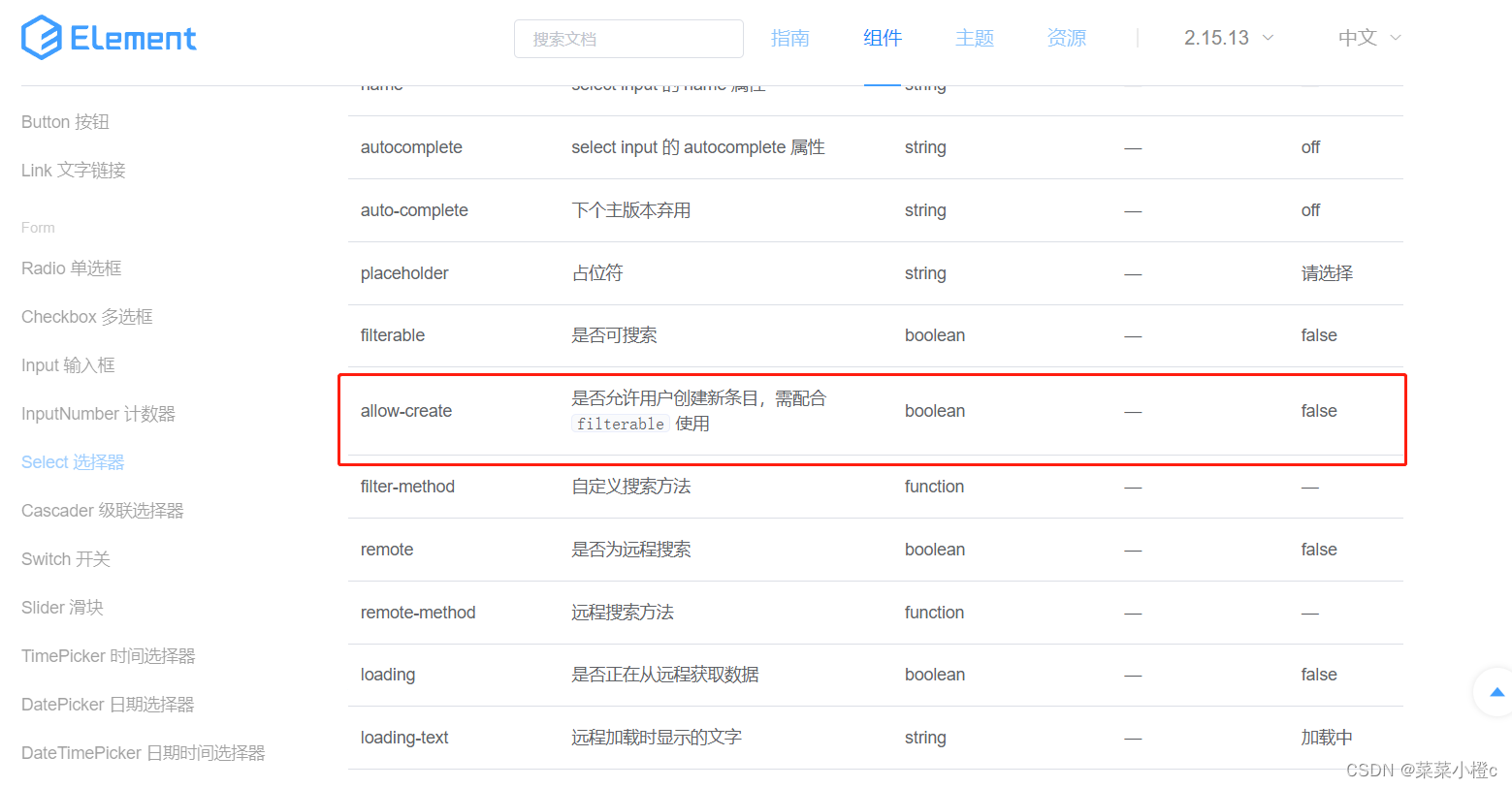Image resolution: width=1512 pixels, height=788 pixels.
Task: Open the Link 文字链接 page
Action: pyautogui.click(x=75, y=170)
